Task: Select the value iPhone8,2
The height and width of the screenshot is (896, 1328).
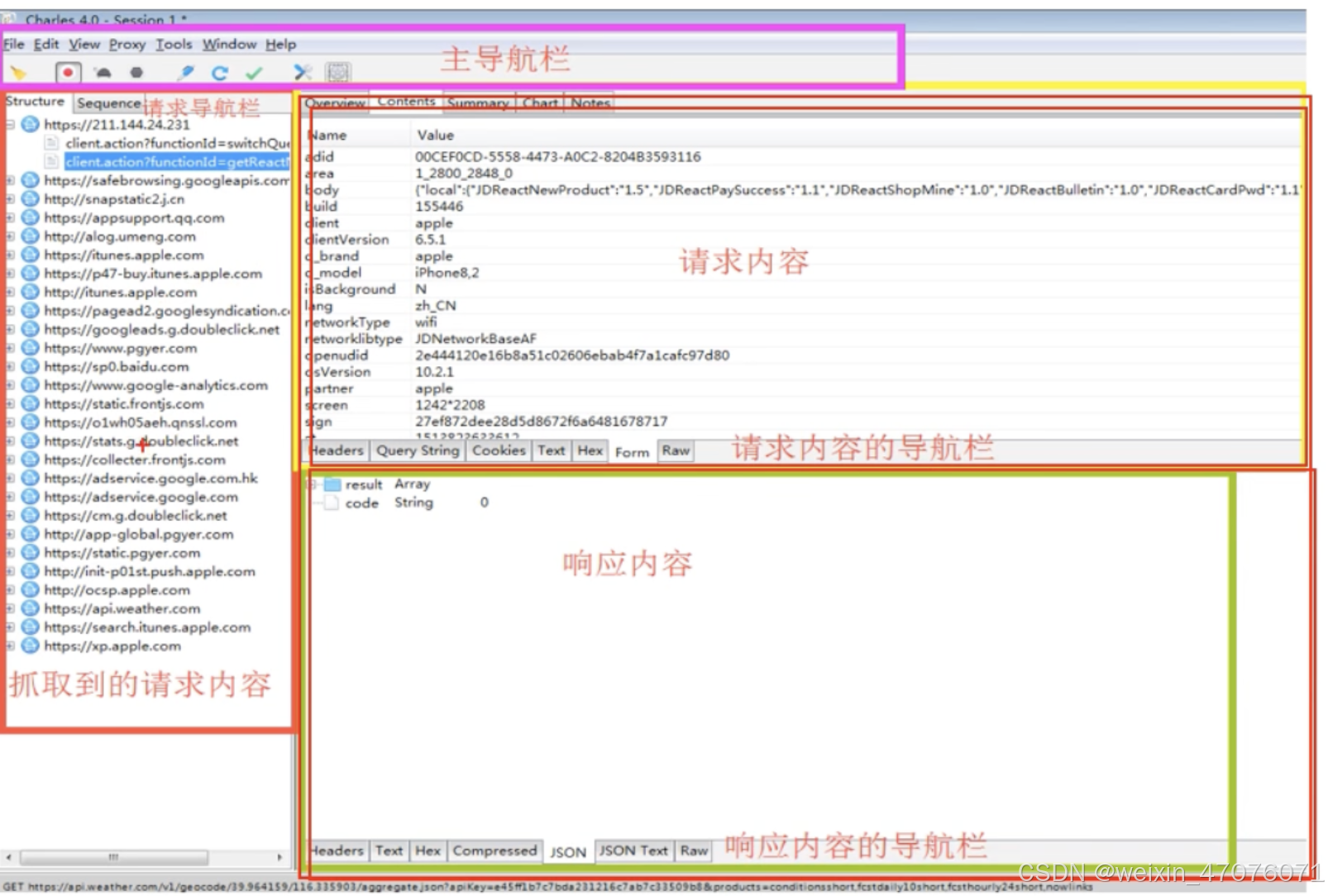Action: point(447,273)
